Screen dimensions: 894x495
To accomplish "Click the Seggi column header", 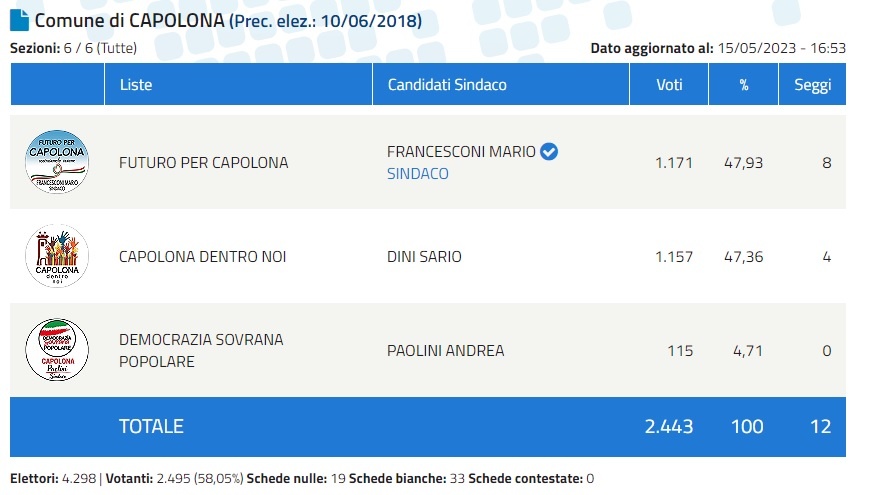I will click(812, 85).
